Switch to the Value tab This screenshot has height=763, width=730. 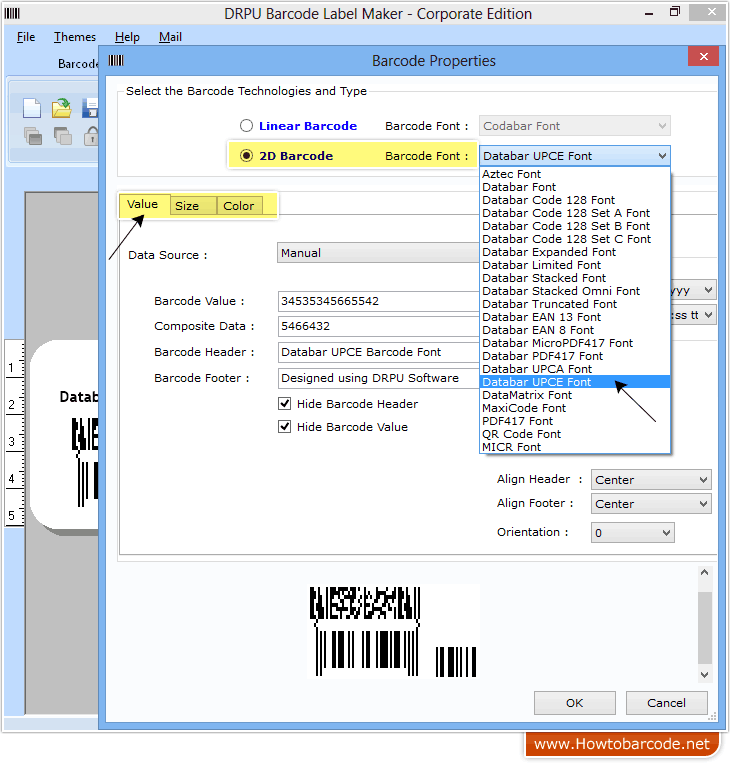coord(143,204)
